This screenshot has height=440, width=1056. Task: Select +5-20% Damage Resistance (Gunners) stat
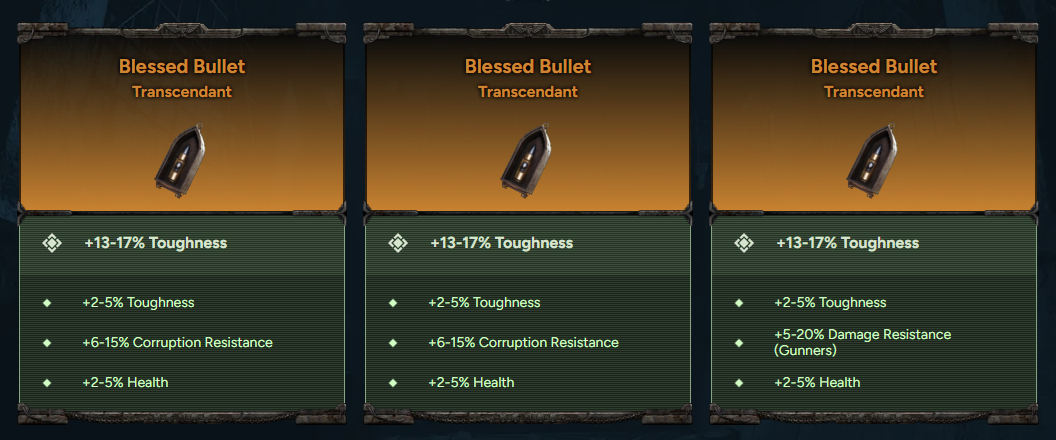coord(862,342)
